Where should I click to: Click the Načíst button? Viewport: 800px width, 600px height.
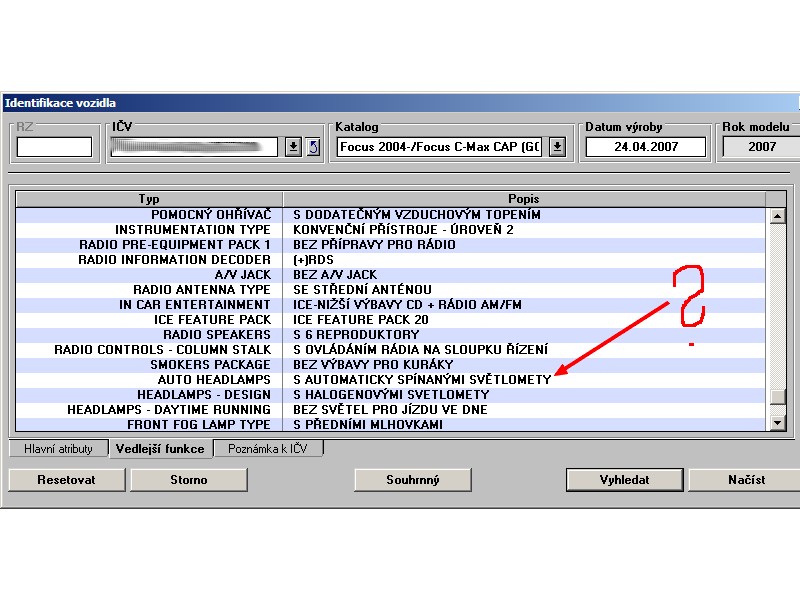pos(745,480)
